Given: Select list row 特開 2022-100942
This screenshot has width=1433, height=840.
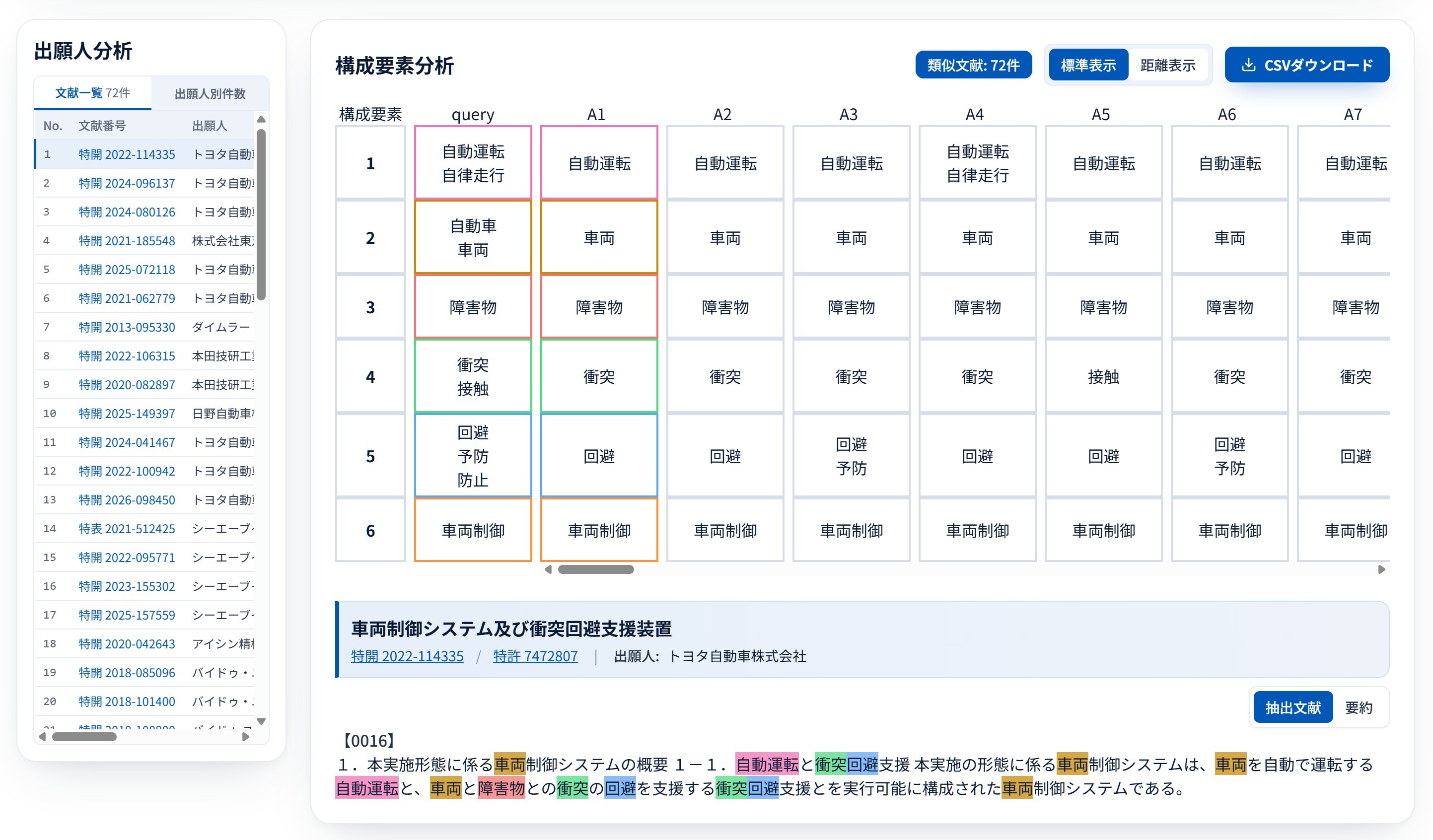Looking at the screenshot, I should (144, 471).
